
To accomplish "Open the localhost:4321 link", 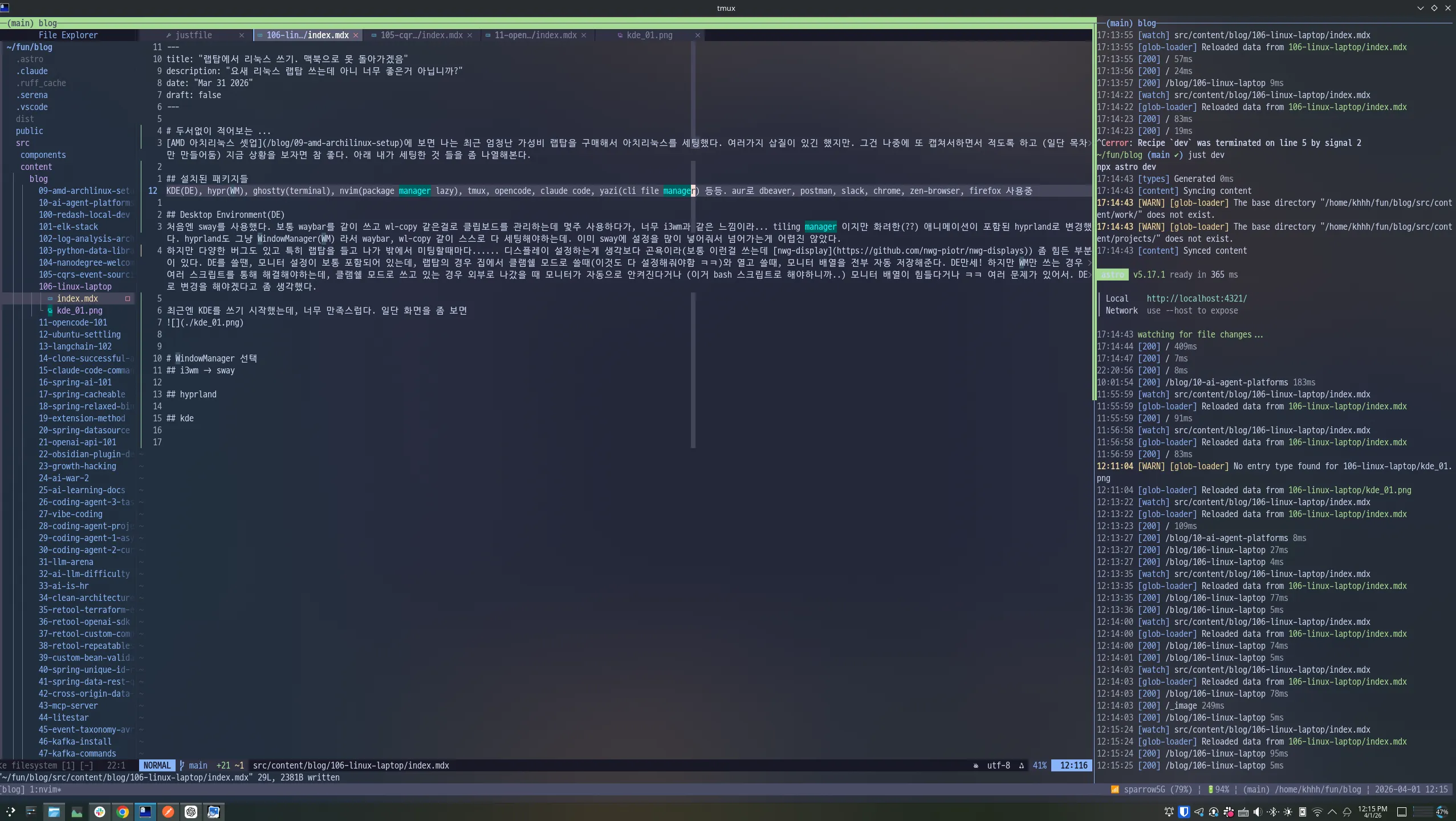I will tap(1196, 299).
